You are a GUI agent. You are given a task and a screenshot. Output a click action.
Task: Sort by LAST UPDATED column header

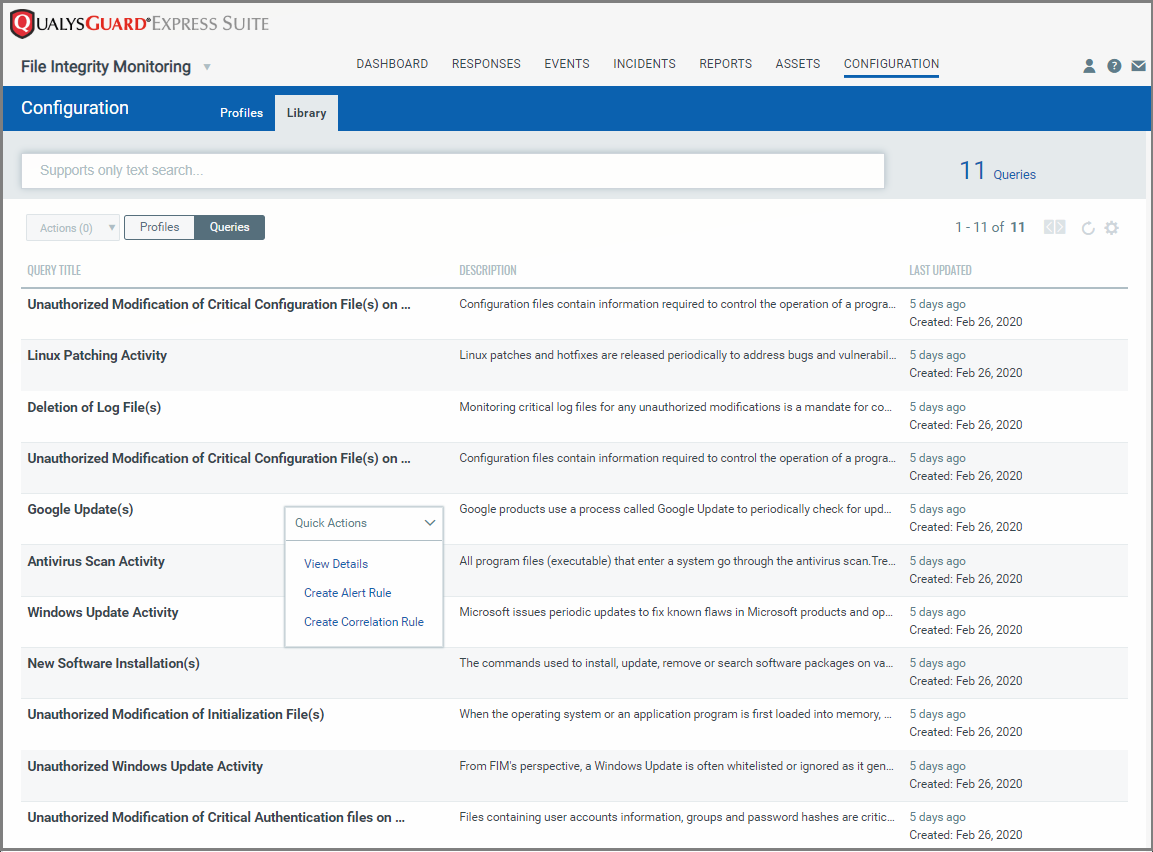point(940,270)
